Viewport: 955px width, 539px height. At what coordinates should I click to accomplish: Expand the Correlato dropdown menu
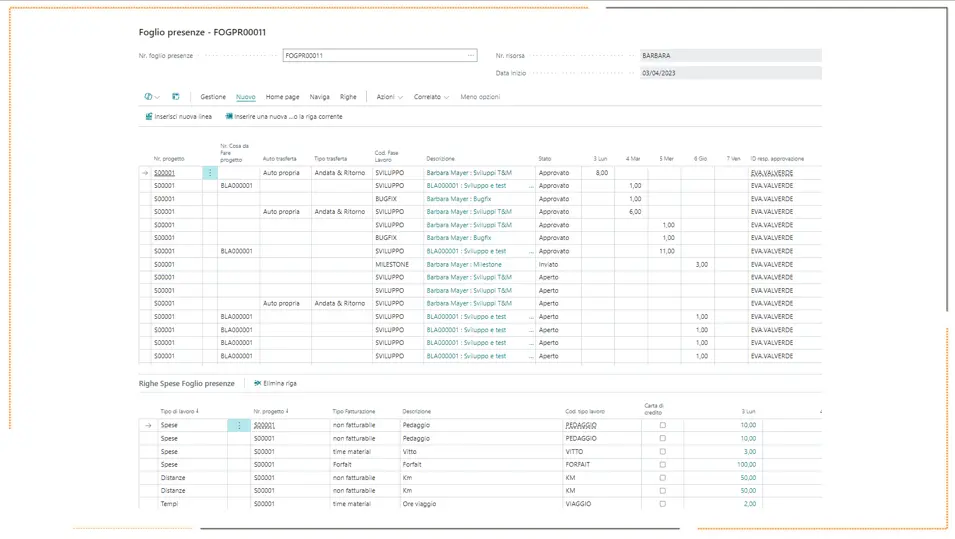pyautogui.click(x=431, y=97)
